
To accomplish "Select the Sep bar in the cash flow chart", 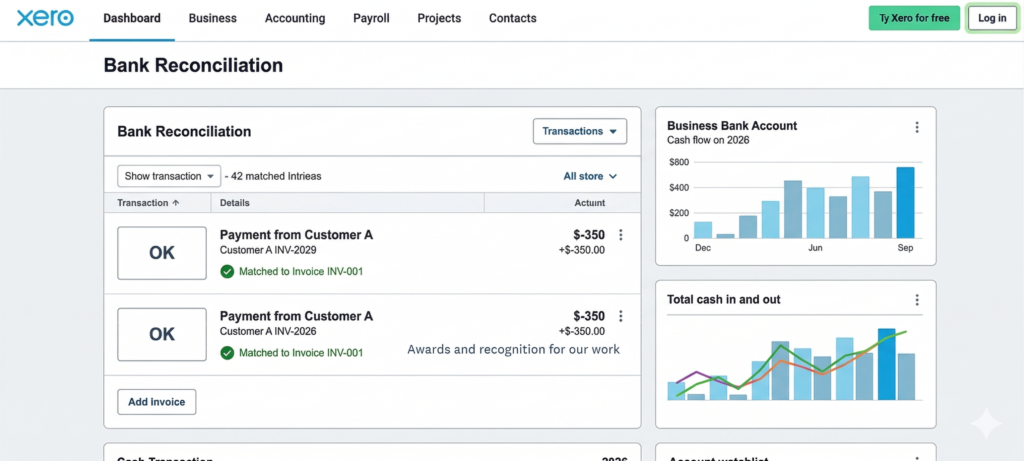I will pos(905,203).
